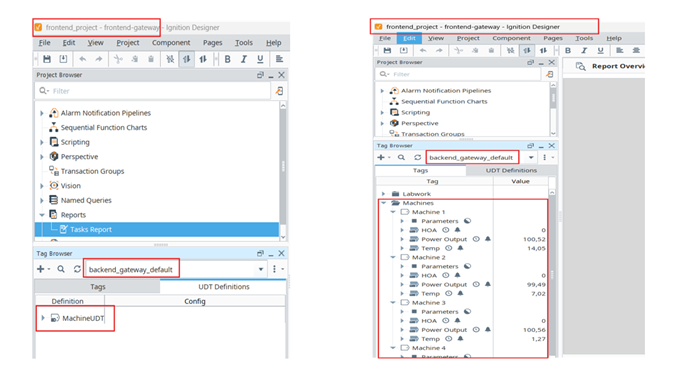693x381 pixels.
Task: Collapse the Machines folder in tag tree
Action: click(384, 203)
